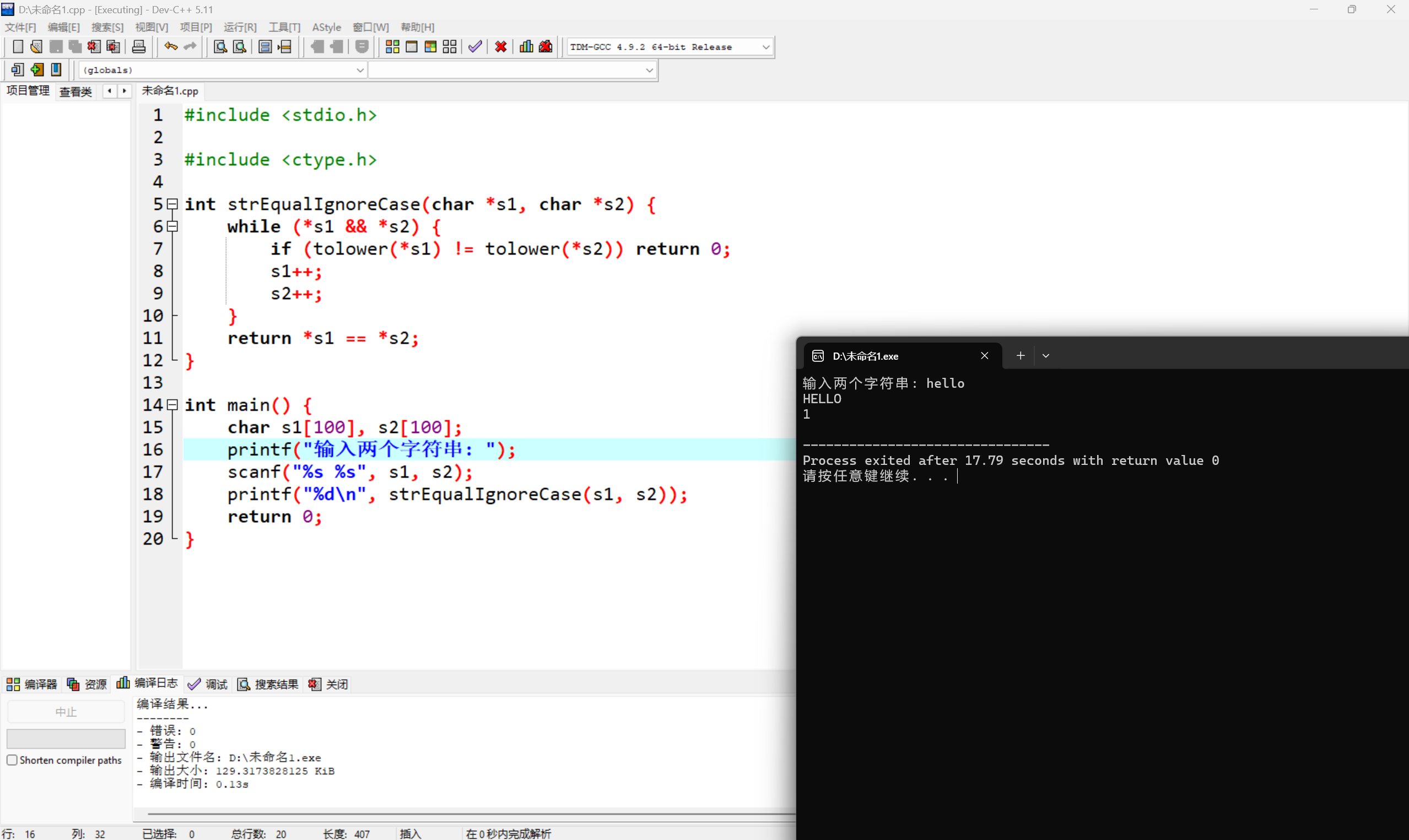Collapse the while loop fold at line 6
The width and height of the screenshot is (1409, 840).
pyautogui.click(x=172, y=226)
